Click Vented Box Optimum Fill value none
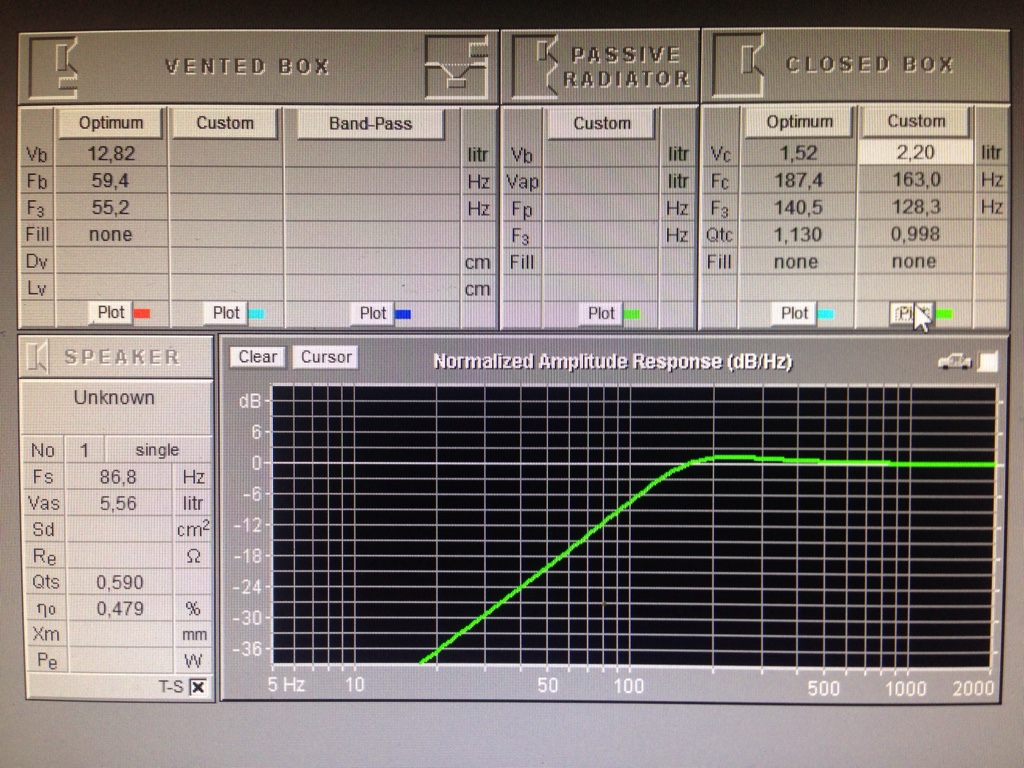This screenshot has height=768, width=1024. [111, 234]
